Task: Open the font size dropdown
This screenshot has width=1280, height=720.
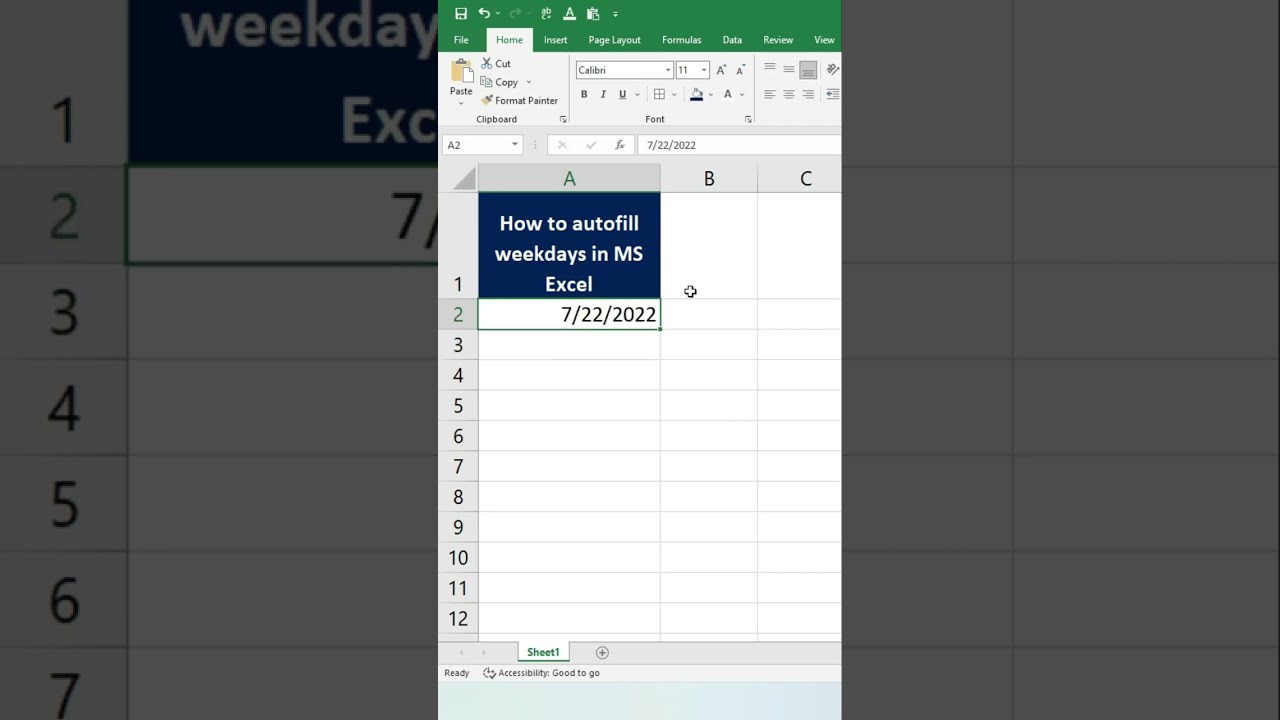Action: [704, 70]
